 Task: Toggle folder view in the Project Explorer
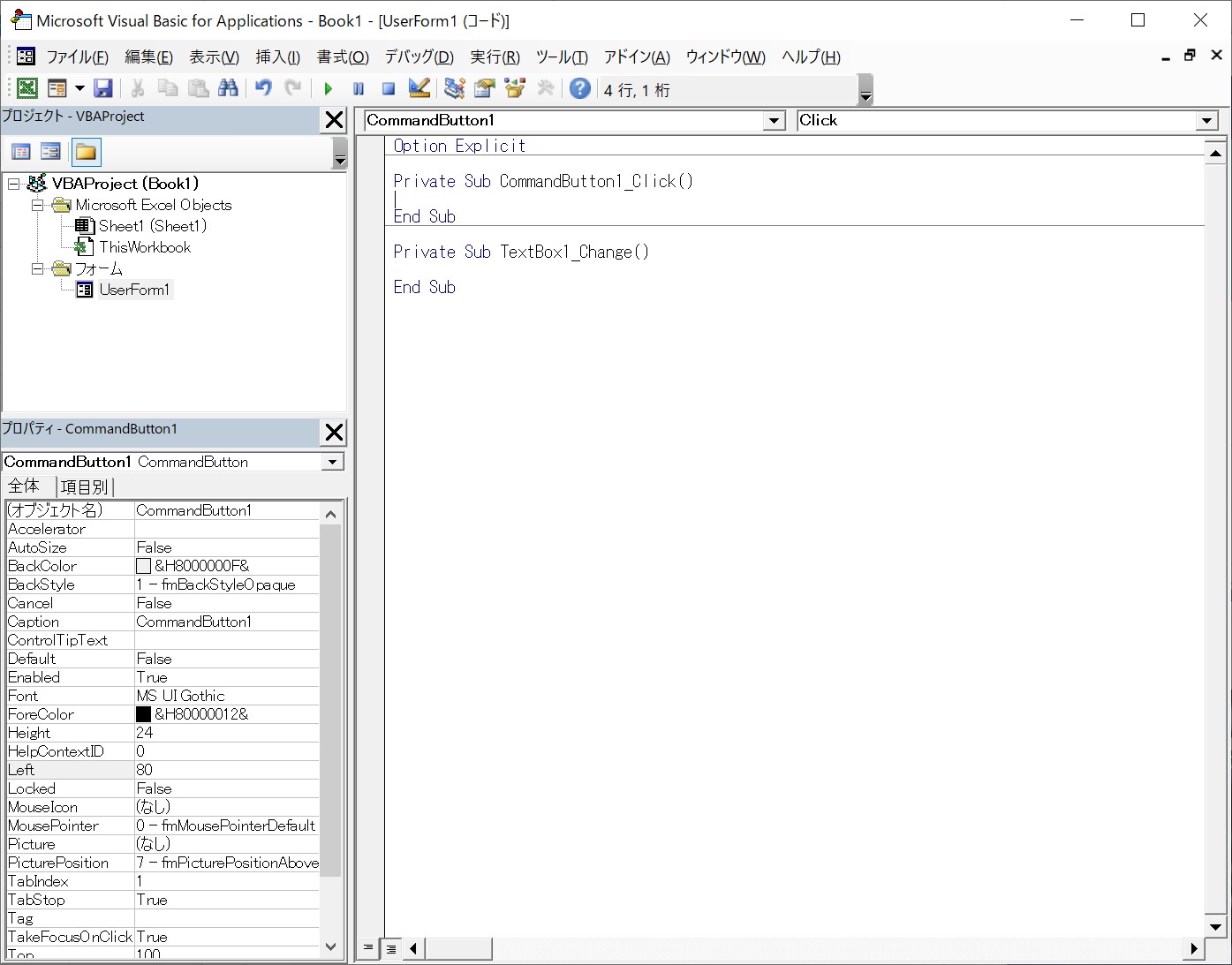86,152
